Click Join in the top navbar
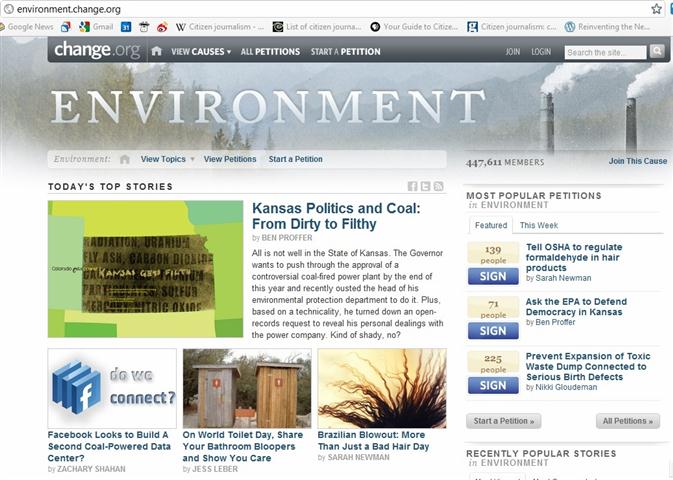Image resolution: width=673 pixels, height=480 pixels. (x=512, y=52)
